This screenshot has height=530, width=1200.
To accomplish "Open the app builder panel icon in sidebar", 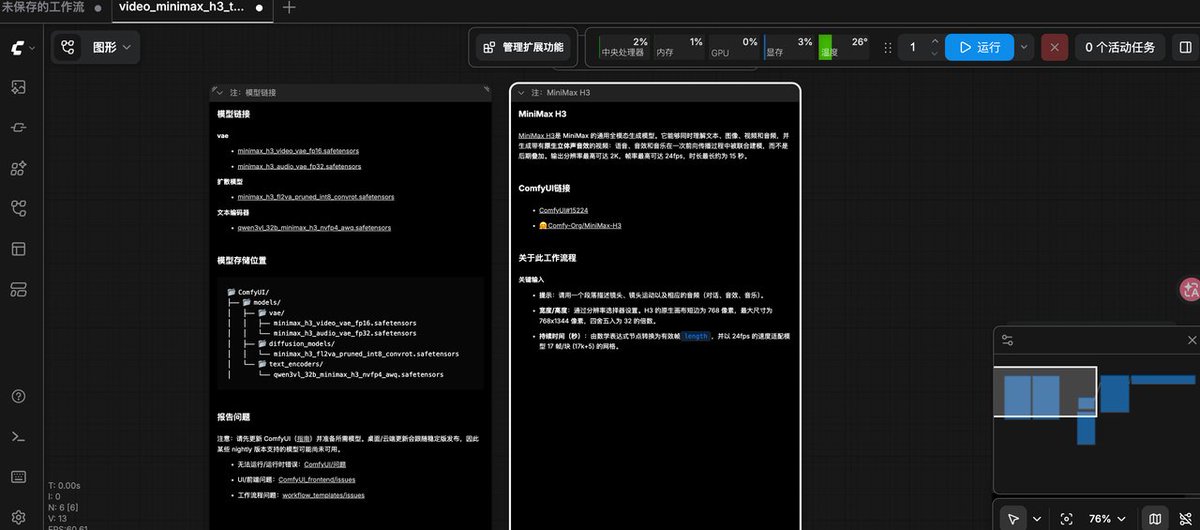I will (18, 289).
